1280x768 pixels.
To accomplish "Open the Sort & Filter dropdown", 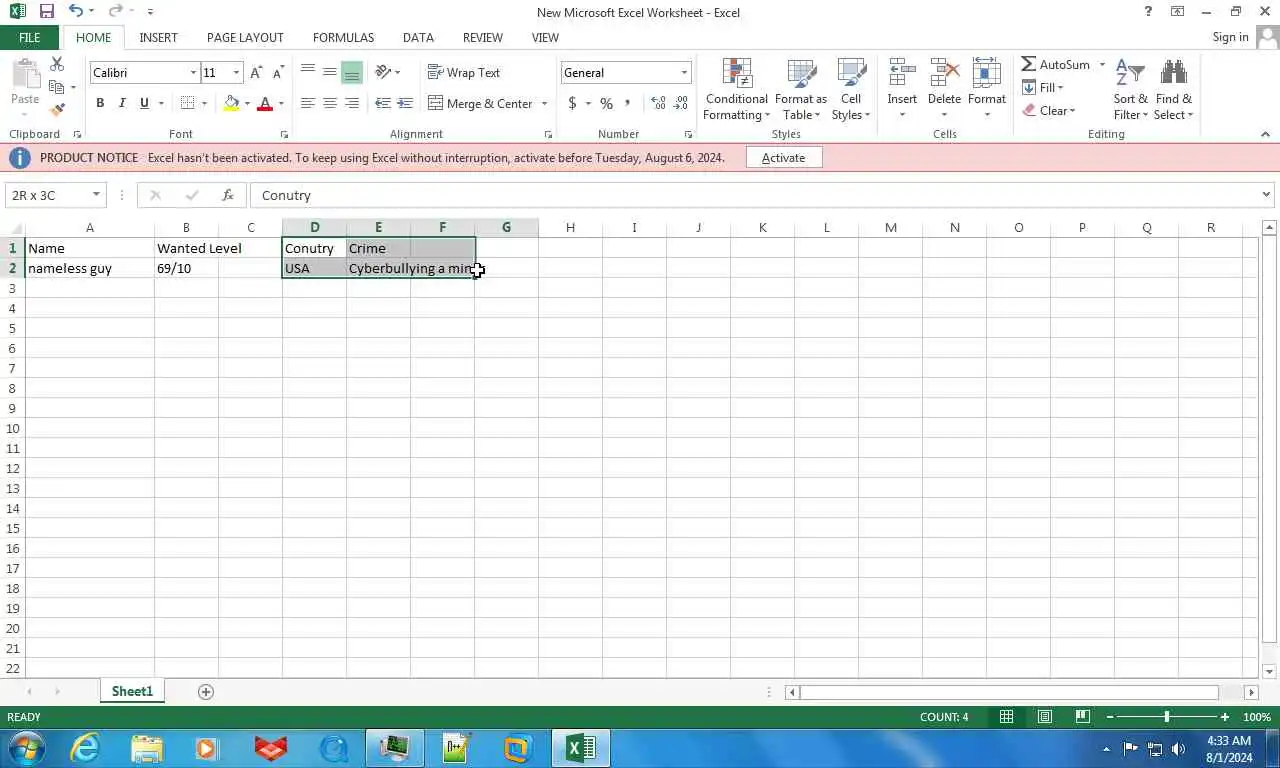I will (x=1131, y=90).
